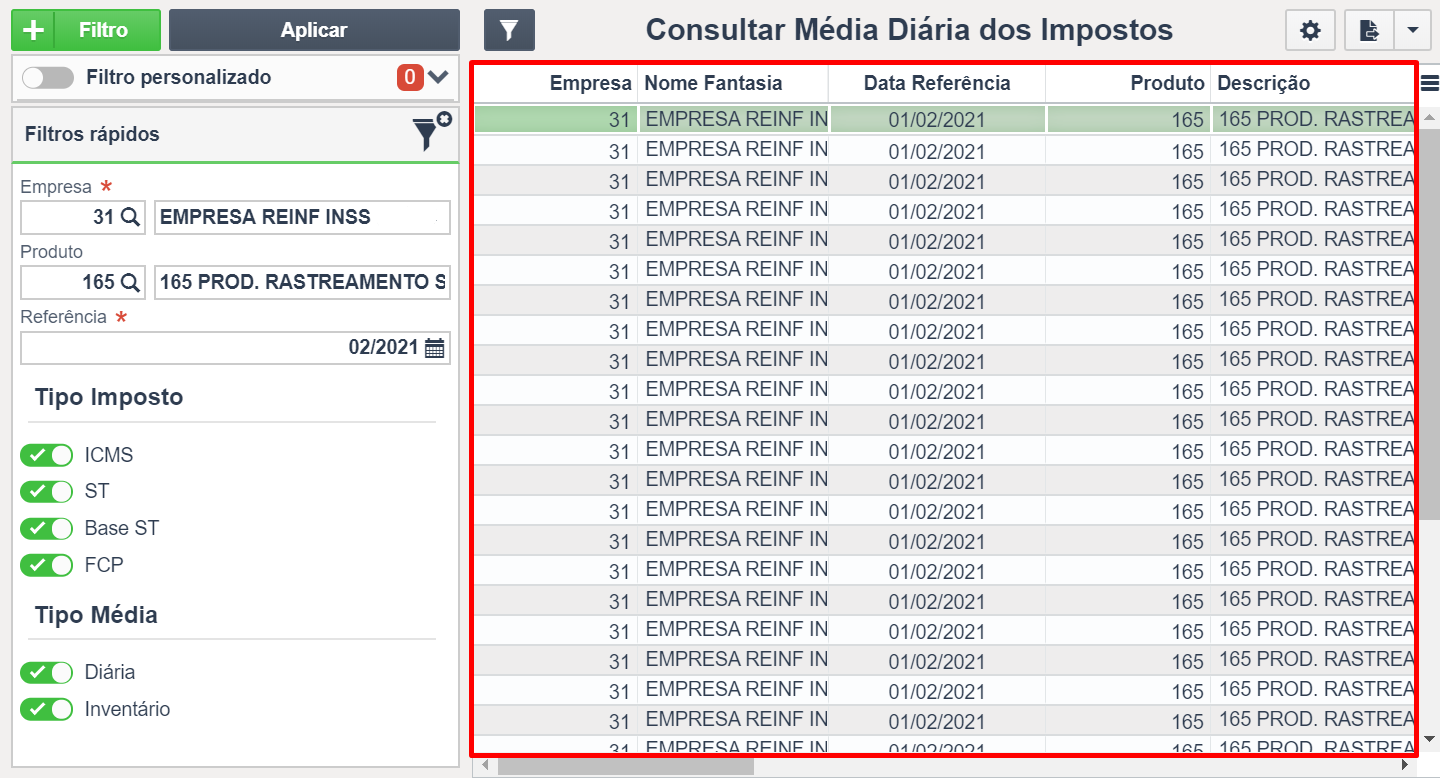Image resolution: width=1440 pixels, height=778 pixels.
Task: Click the grid scroll-down arrow
Action: 1430,740
